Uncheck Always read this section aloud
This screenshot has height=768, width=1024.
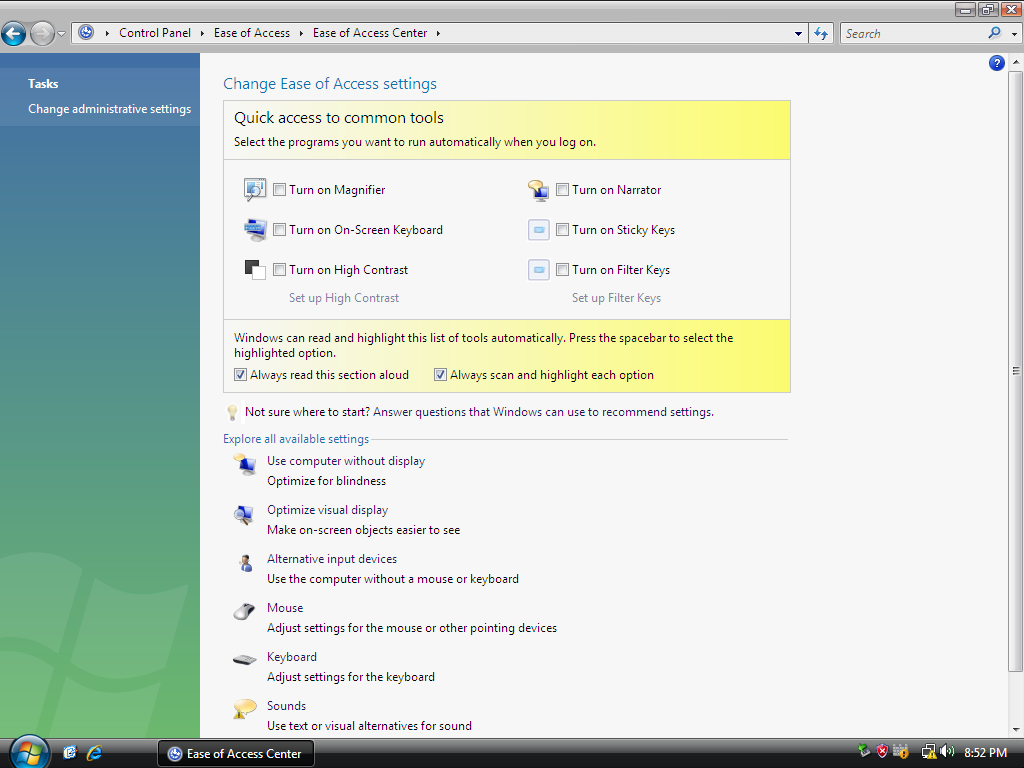(x=241, y=375)
